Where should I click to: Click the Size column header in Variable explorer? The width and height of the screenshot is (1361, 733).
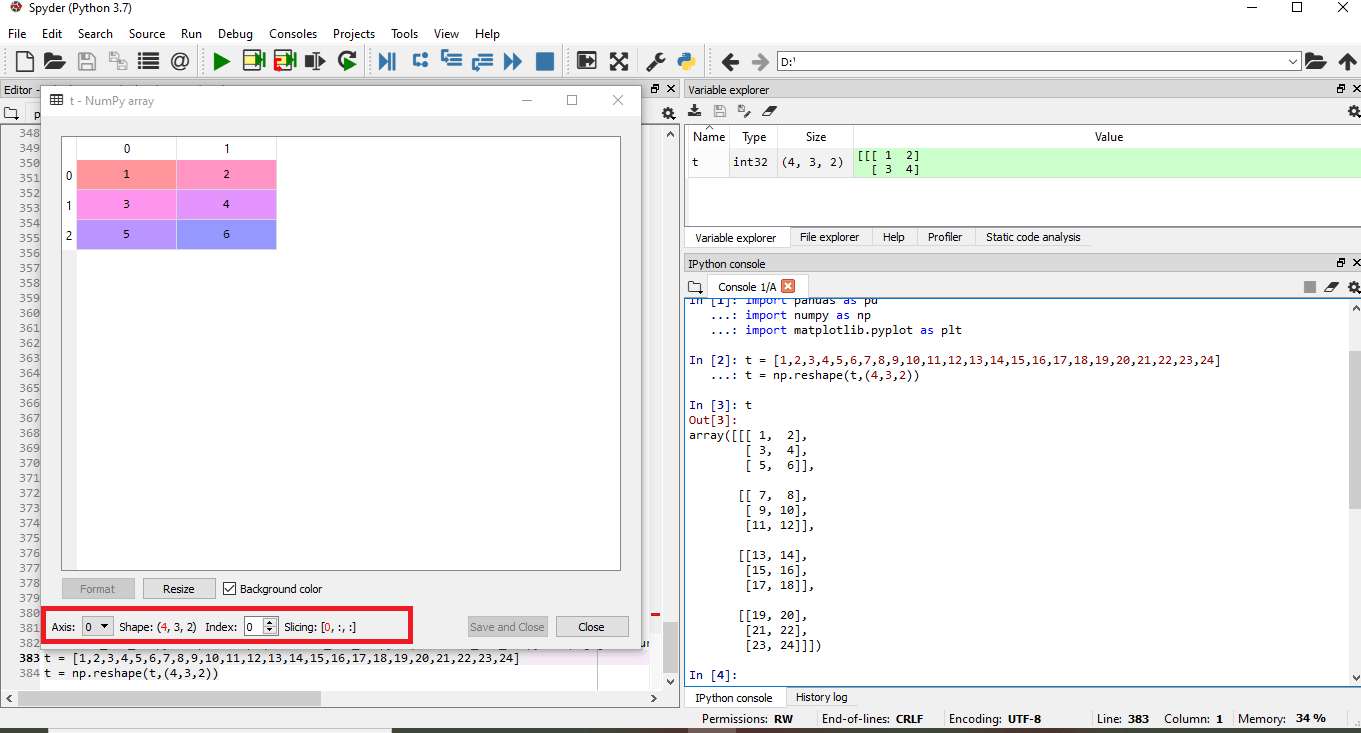[816, 137]
